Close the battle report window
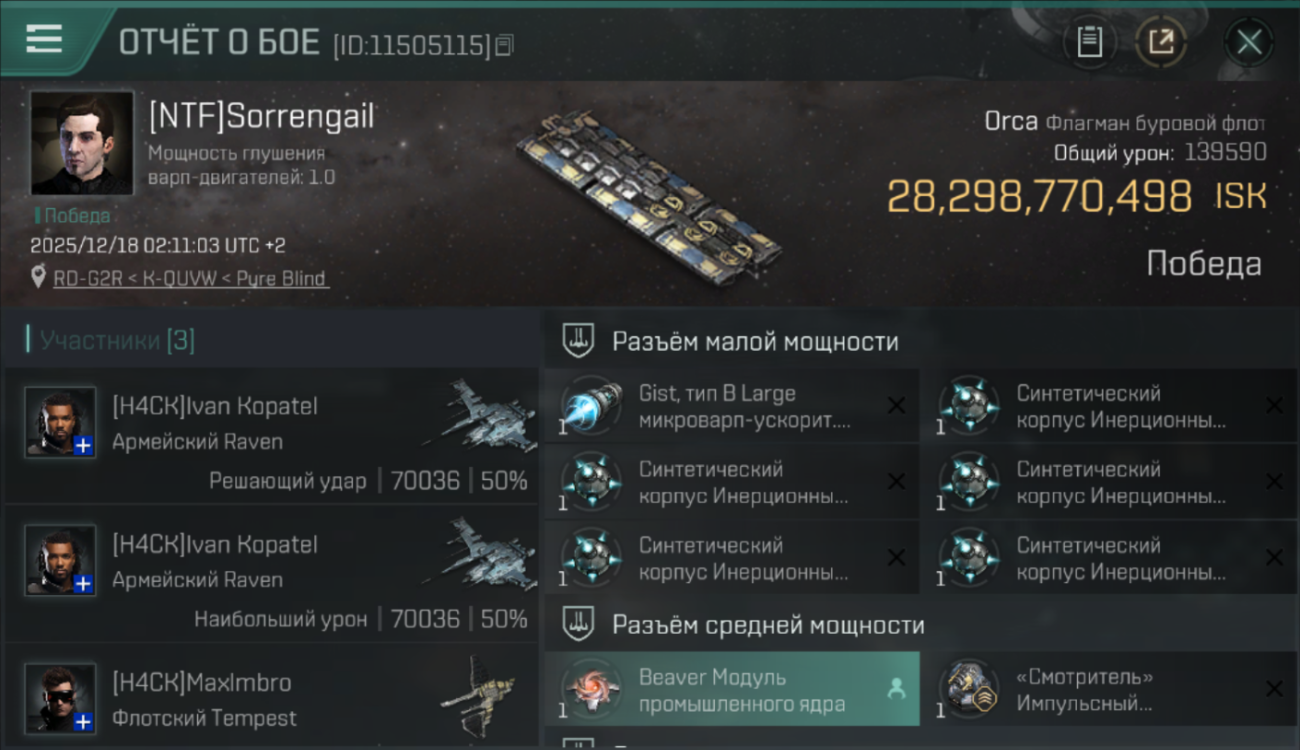The height and width of the screenshot is (750, 1300). point(1249,42)
